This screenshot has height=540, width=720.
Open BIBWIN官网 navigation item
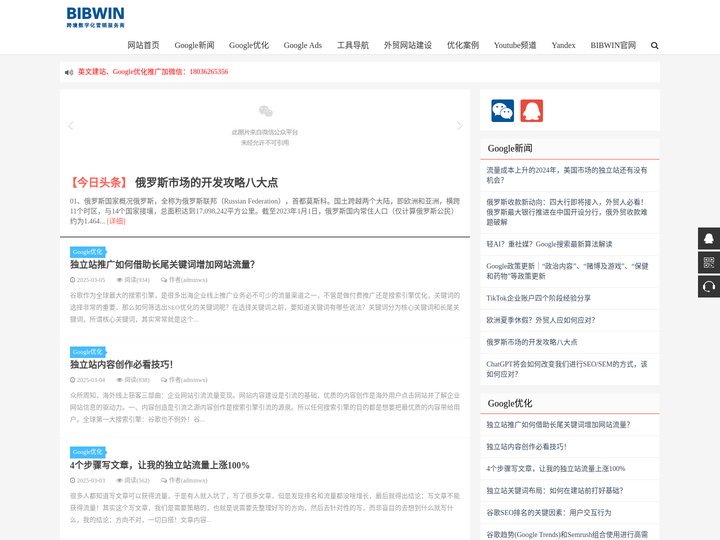(613, 45)
